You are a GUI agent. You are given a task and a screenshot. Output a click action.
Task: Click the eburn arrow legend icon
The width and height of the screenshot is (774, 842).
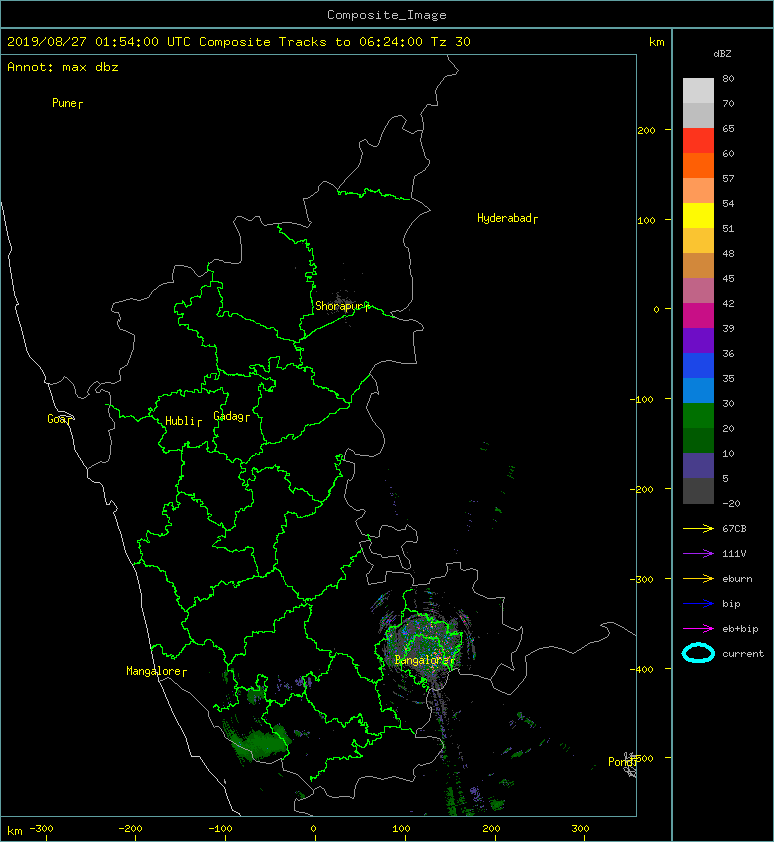698,578
